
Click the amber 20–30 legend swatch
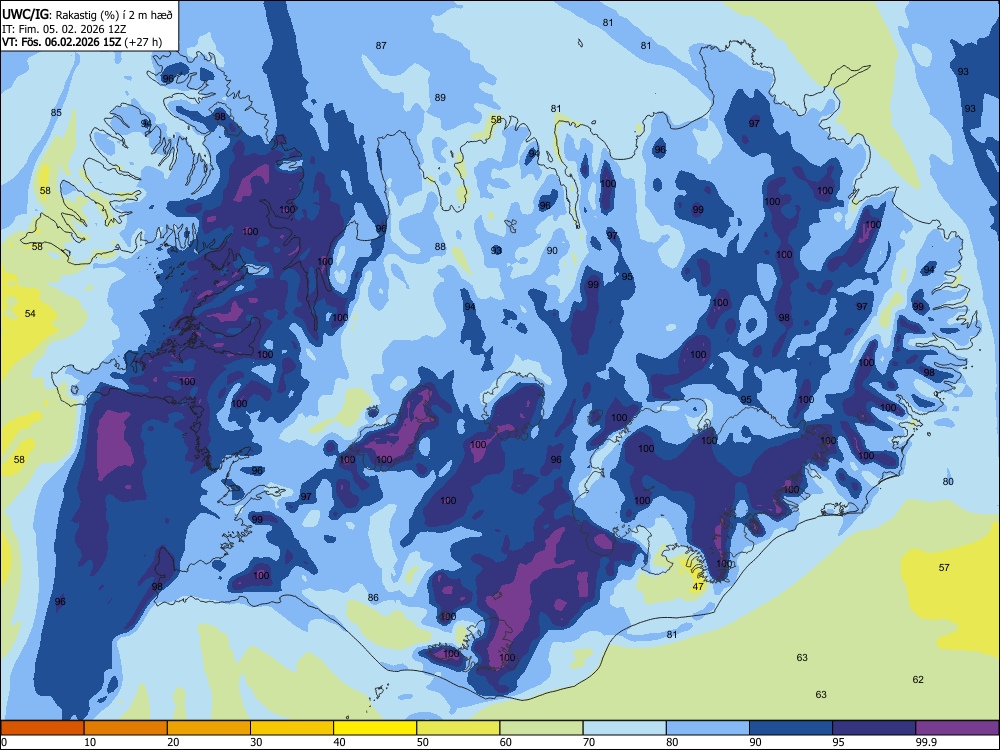209,728
